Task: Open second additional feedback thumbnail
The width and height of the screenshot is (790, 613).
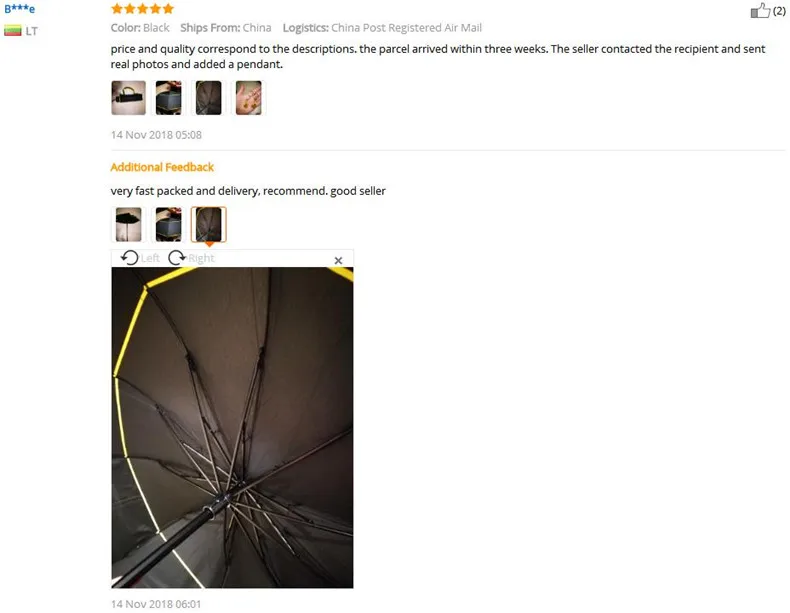Action: (x=168, y=224)
